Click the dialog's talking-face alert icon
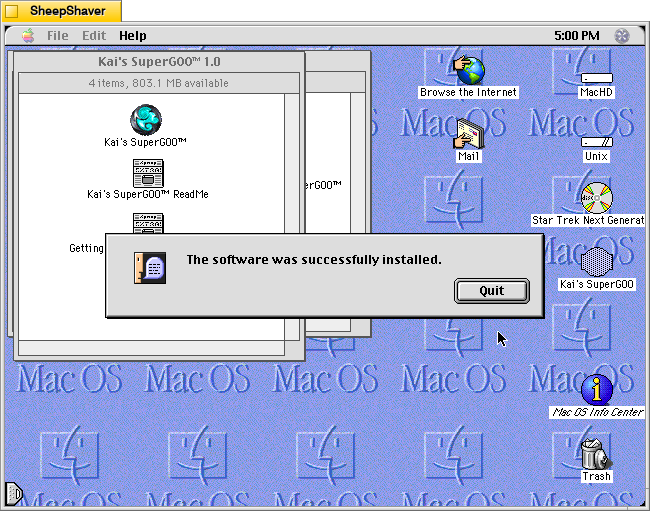Image resolution: width=650 pixels, height=511 pixels. [x=150, y=268]
